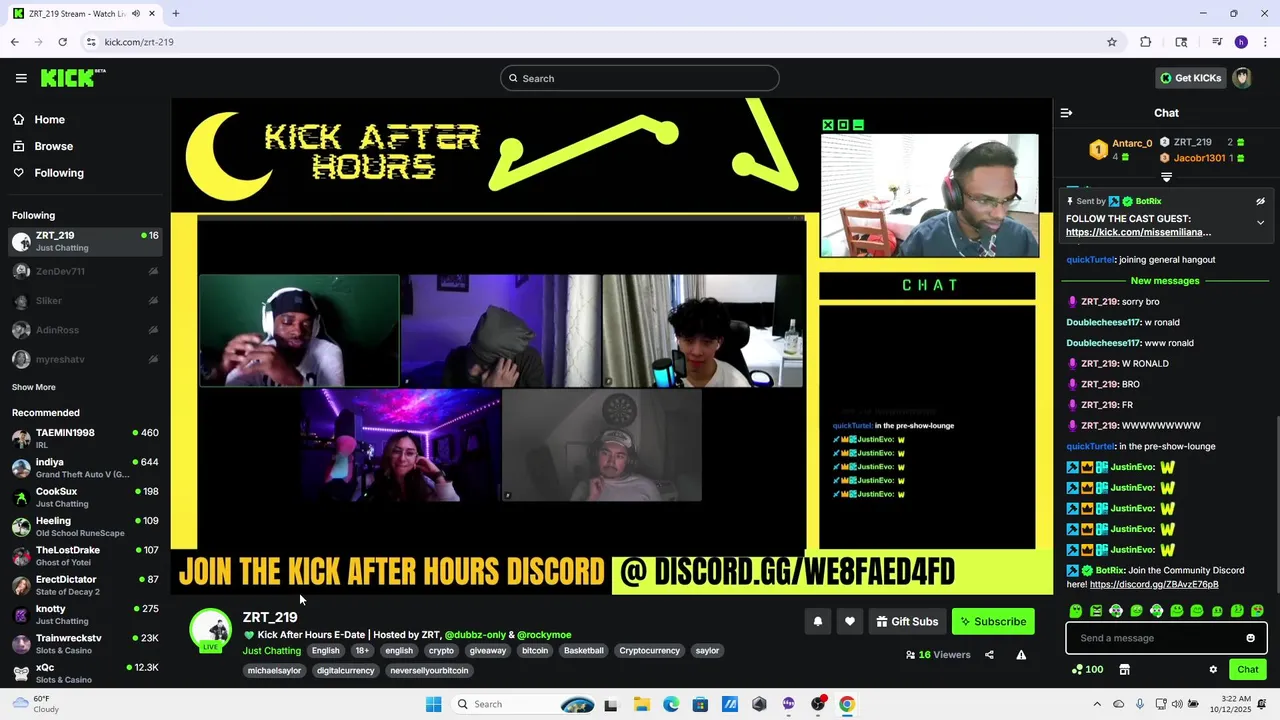1280x720 pixels.
Task: Open the Windows Start menu
Action: pos(433,704)
